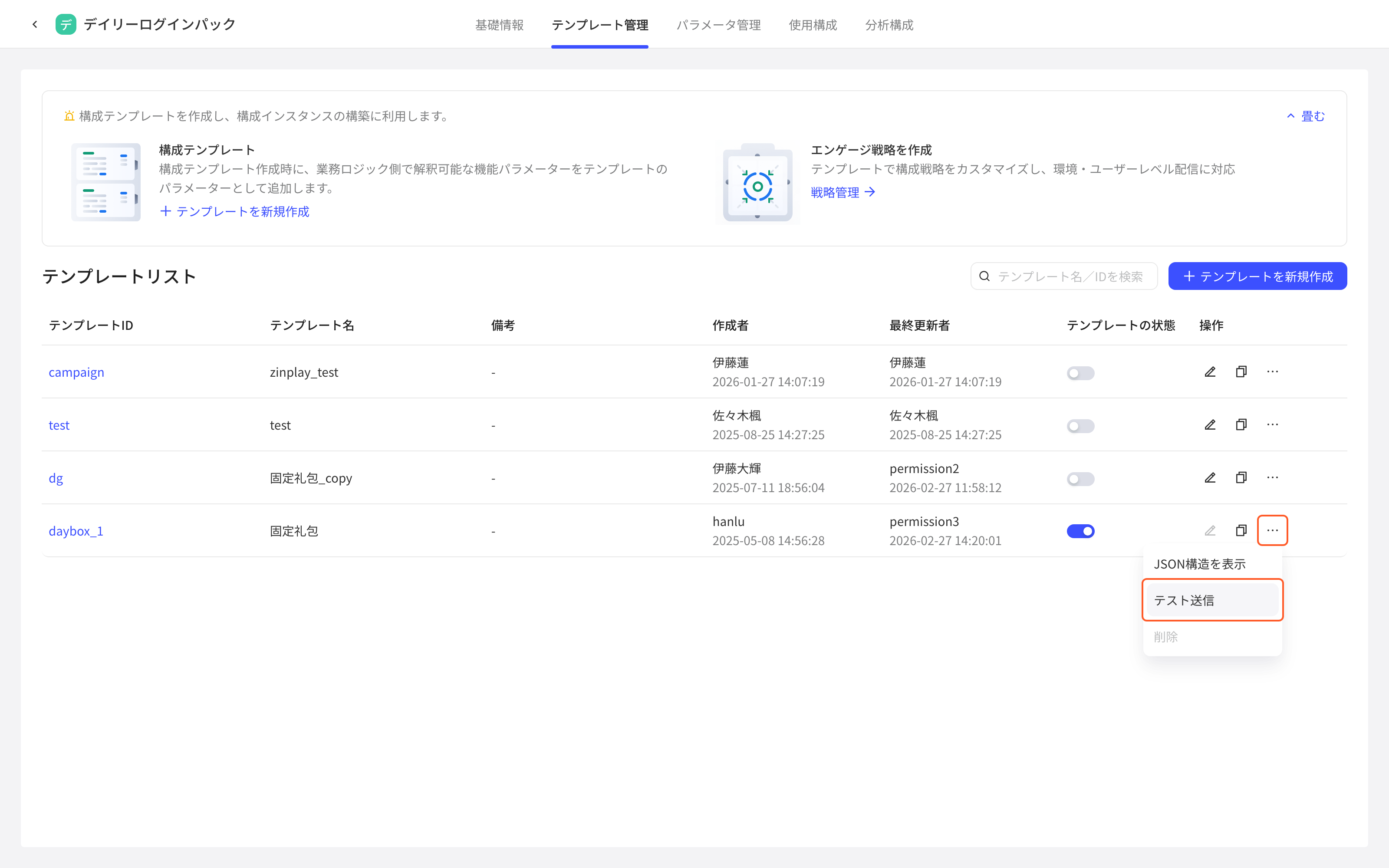This screenshot has width=1389, height=868.
Task: Switch to パラメータ管理 tab
Action: (x=719, y=25)
